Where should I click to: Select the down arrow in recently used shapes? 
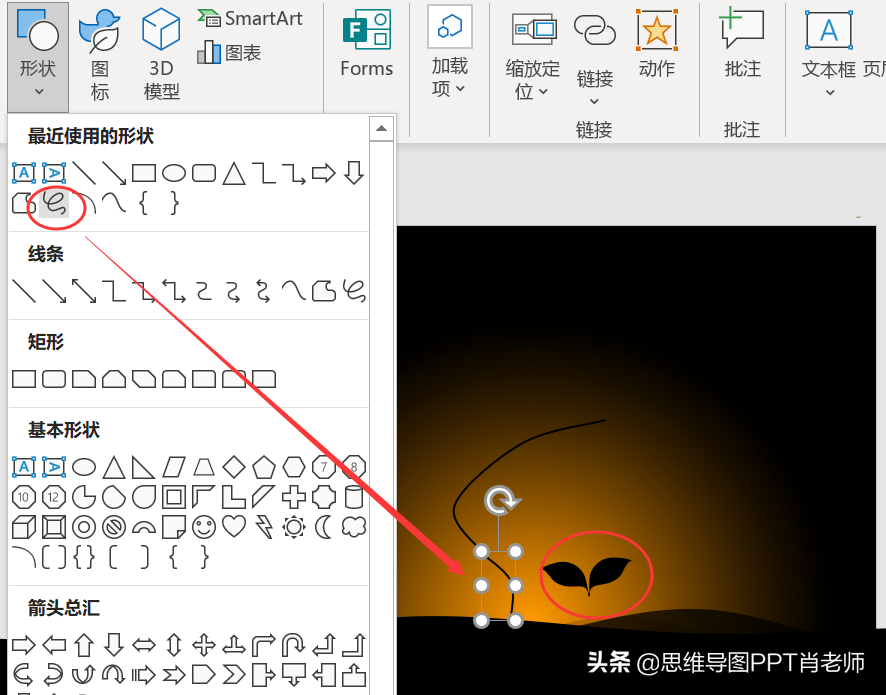click(354, 173)
